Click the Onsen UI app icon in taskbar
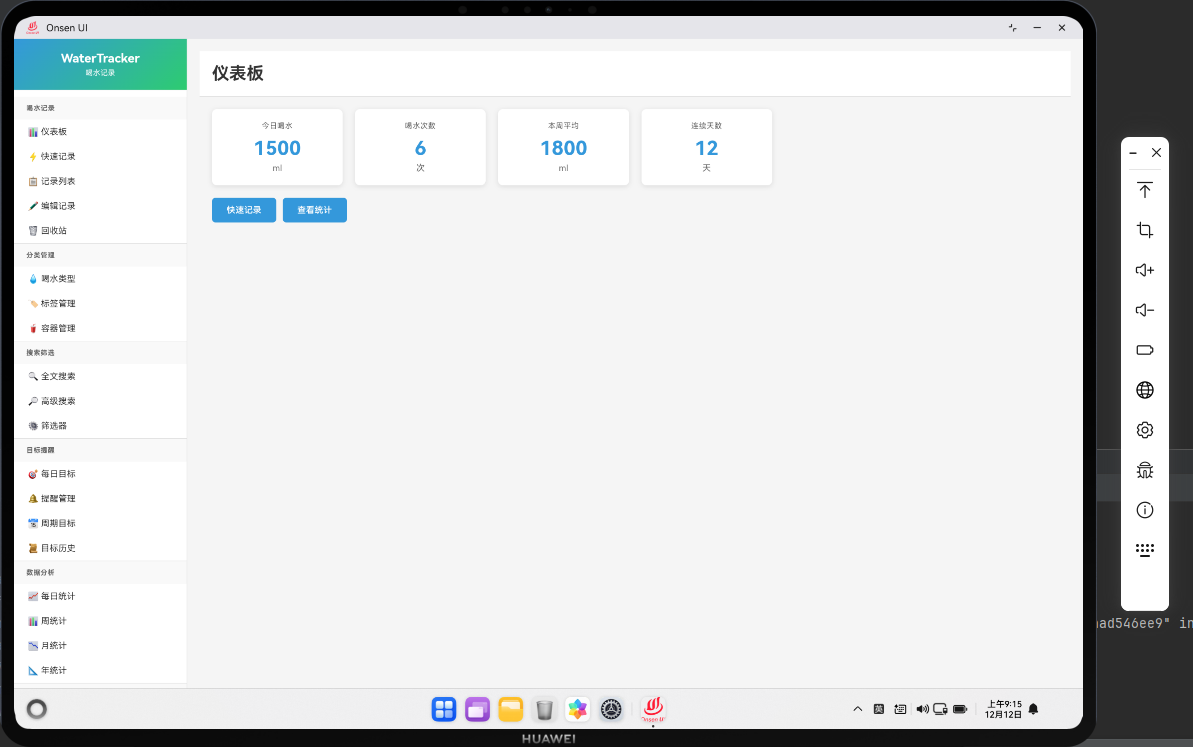Screen dimensions: 1193x747 pyautogui.click(x=652, y=709)
